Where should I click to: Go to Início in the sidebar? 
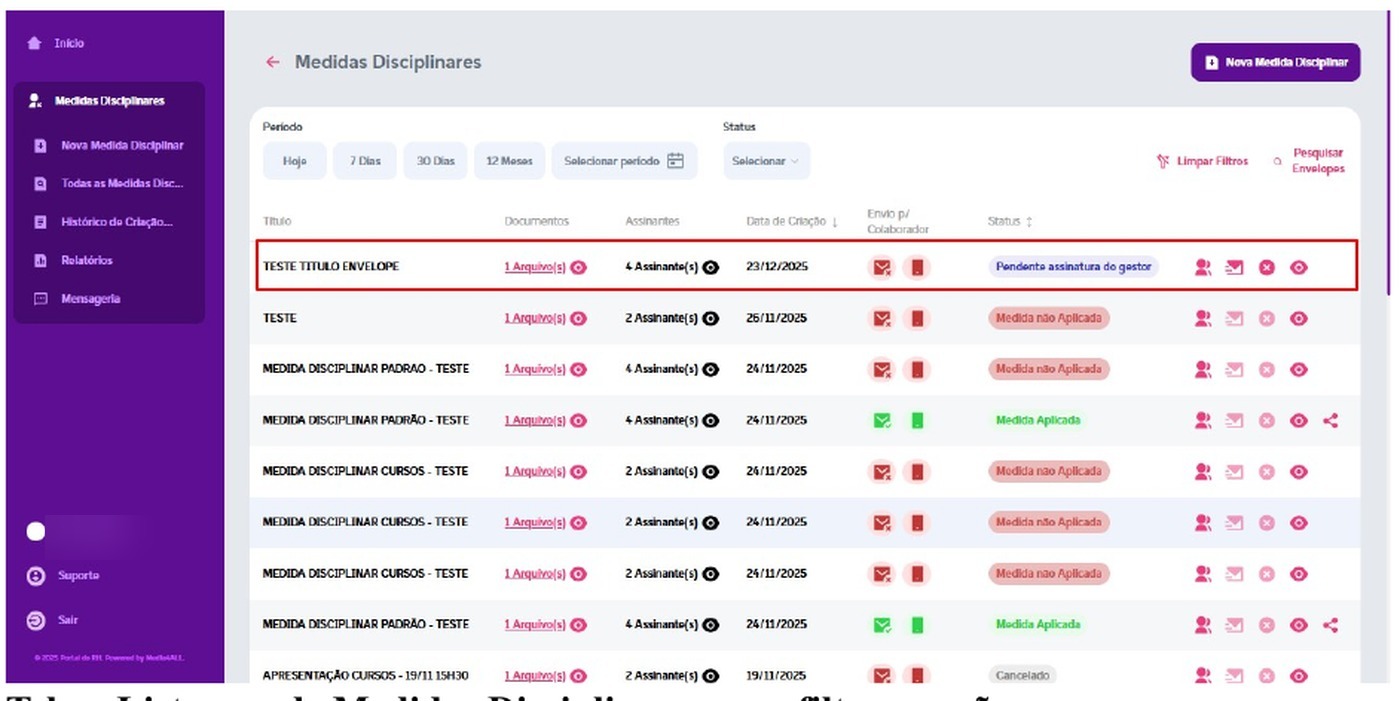pyautogui.click(x=57, y=43)
